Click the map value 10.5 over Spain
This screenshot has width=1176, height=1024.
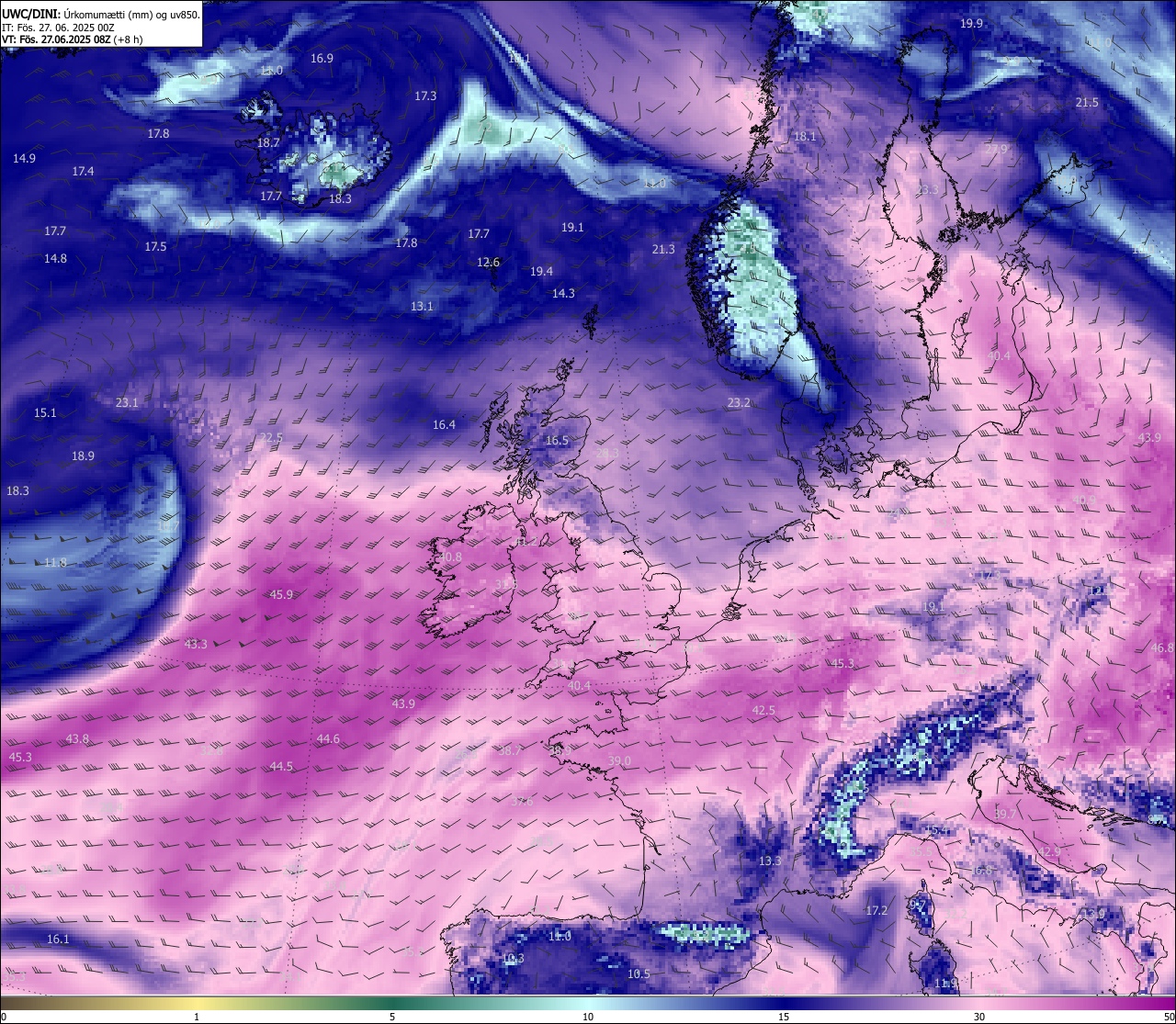tap(639, 974)
